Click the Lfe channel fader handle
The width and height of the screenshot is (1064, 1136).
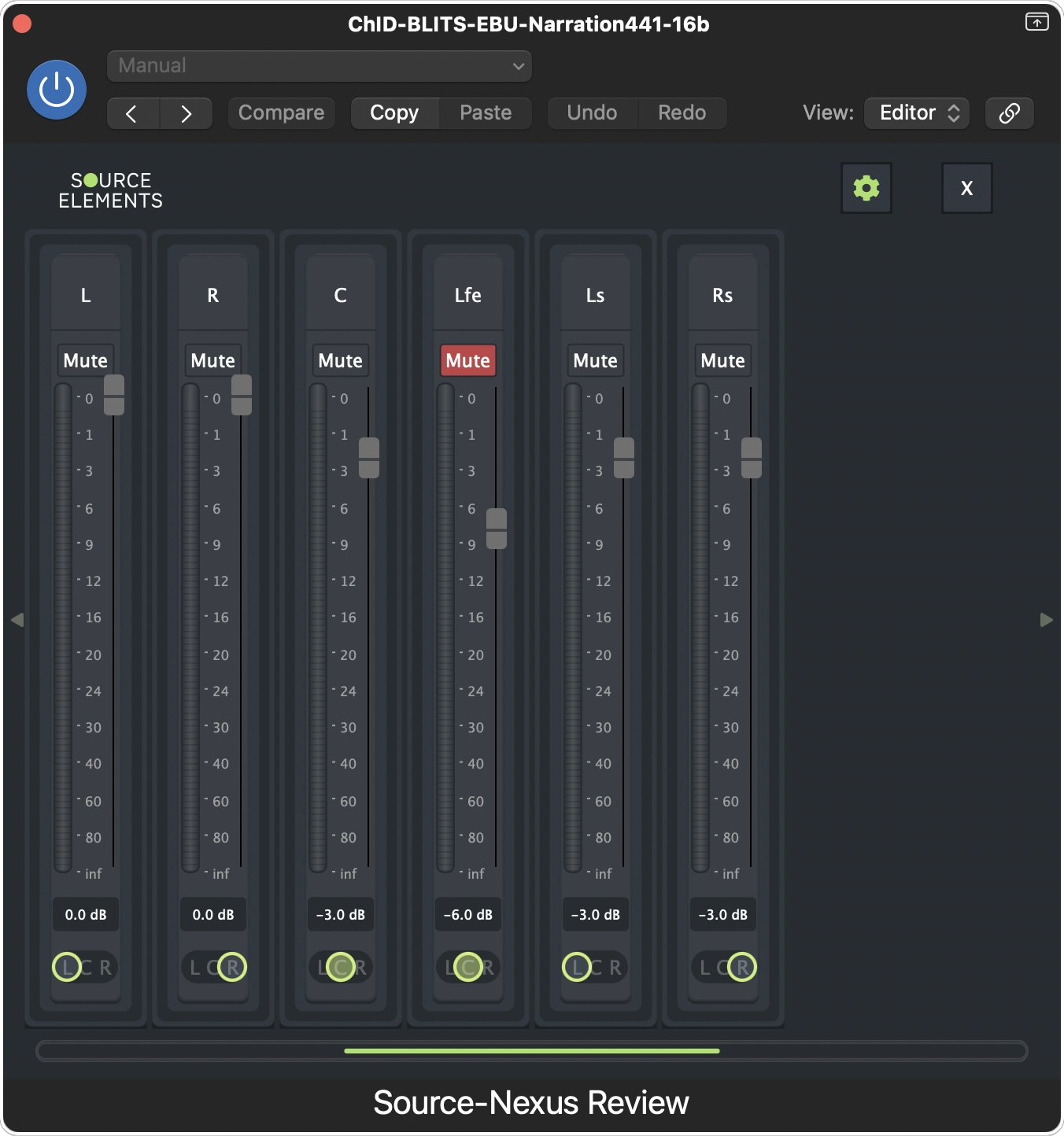(497, 529)
